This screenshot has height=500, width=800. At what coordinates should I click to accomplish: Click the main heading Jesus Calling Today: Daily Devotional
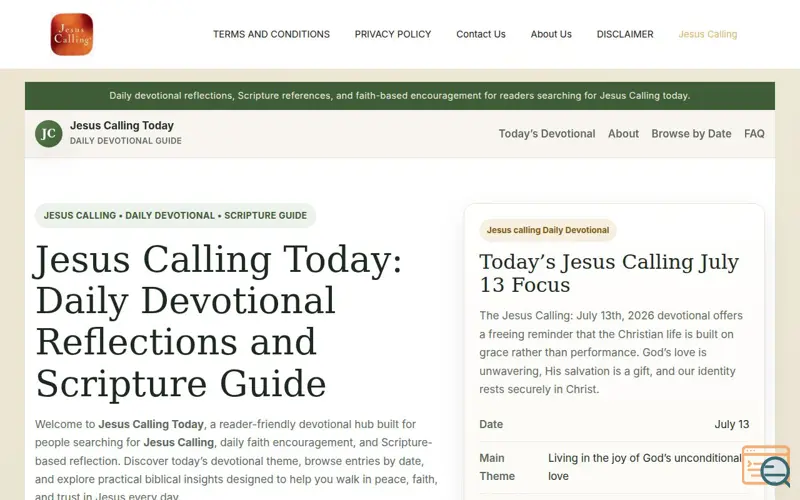click(219, 321)
